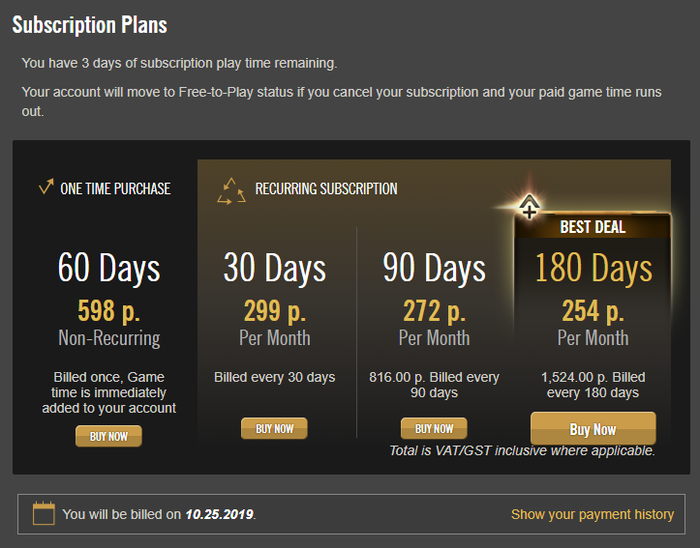
Task: Click the Subscription Plans heading
Action: pyautogui.click(x=90, y=25)
